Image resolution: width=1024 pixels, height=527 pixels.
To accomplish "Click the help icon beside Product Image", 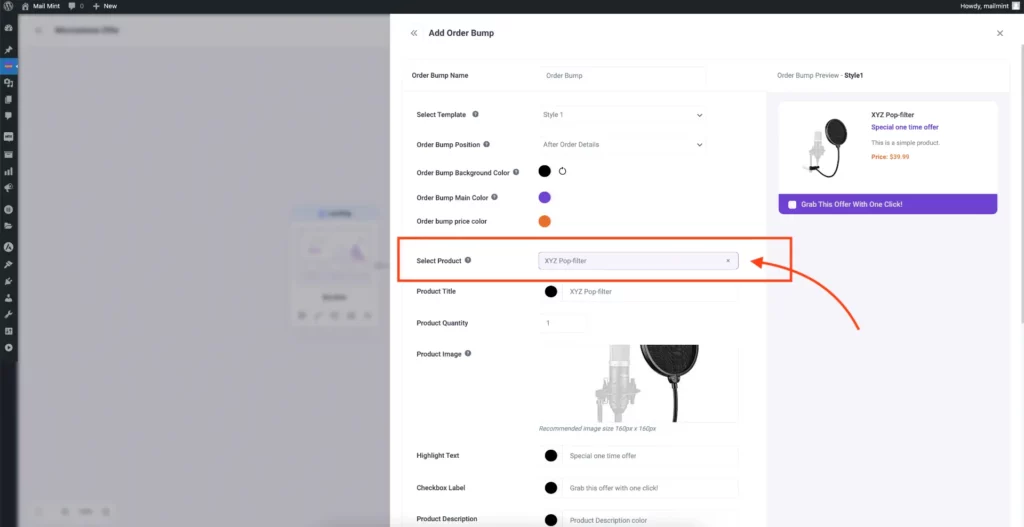I will coord(468,353).
